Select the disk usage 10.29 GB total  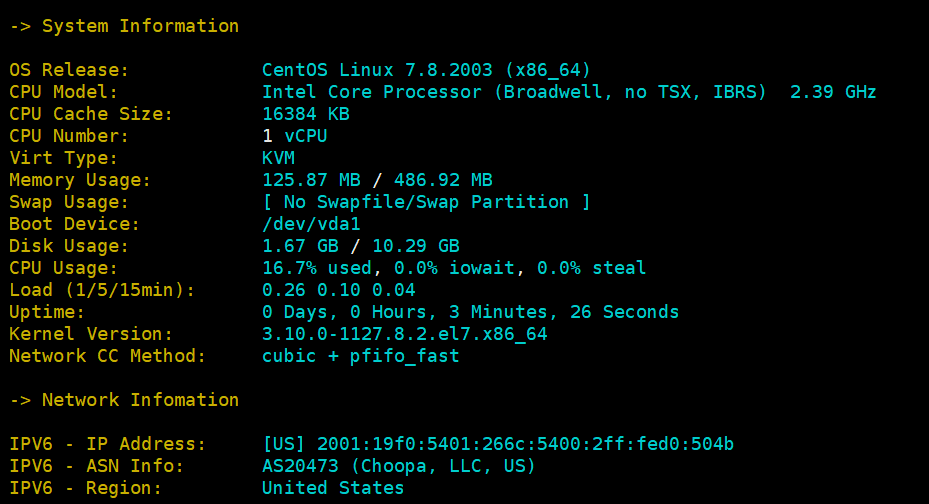416,246
